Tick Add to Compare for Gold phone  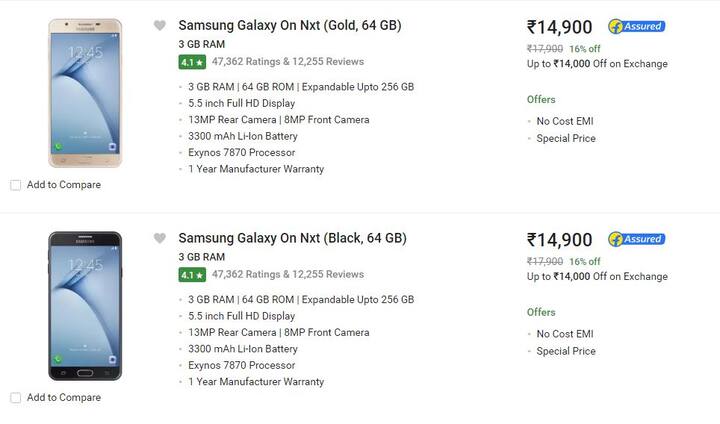pyautogui.click(x=16, y=185)
